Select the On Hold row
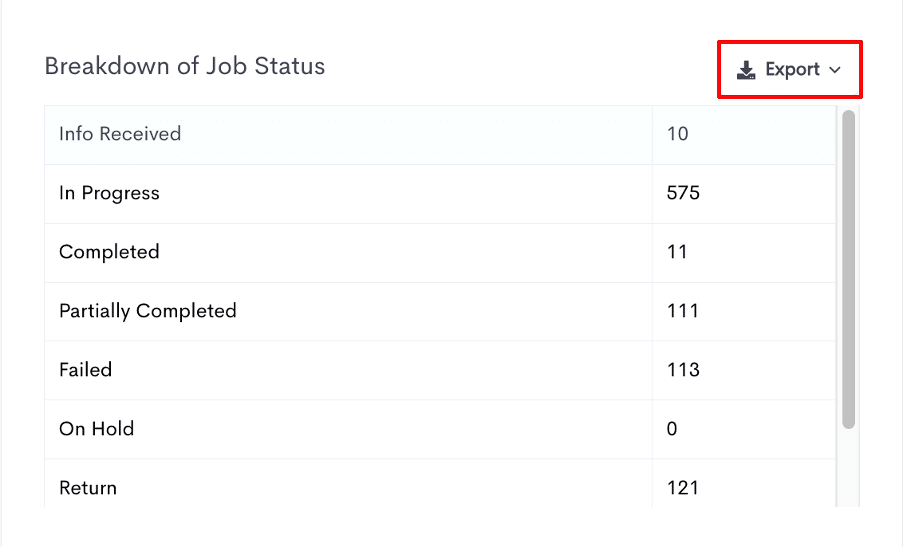 440,429
